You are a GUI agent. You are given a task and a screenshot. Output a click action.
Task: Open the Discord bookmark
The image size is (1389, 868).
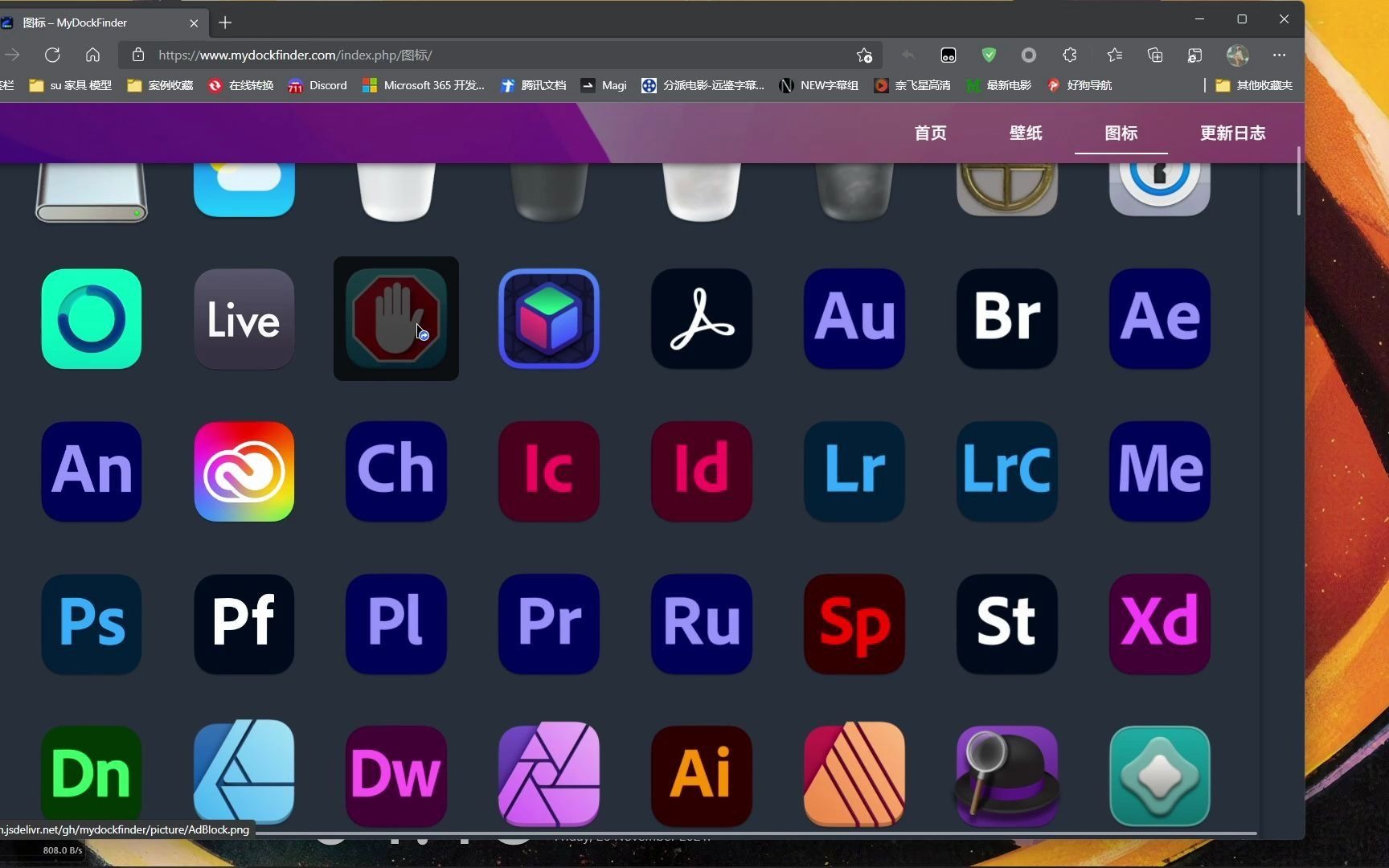(x=318, y=85)
